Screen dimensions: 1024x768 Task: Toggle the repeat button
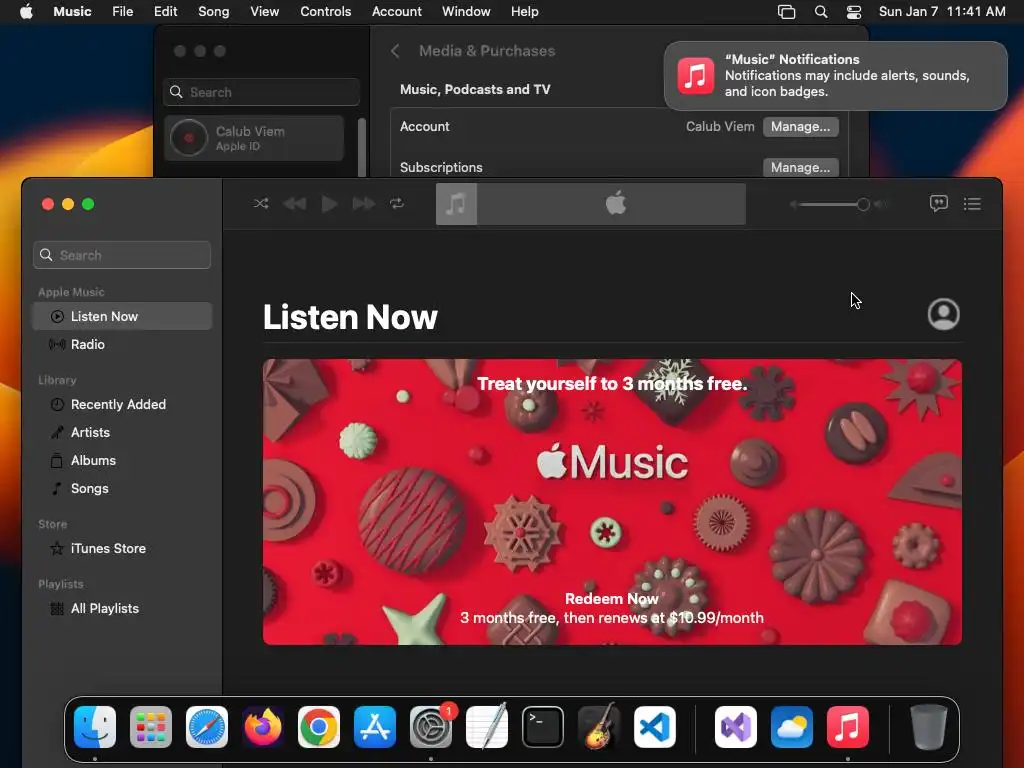click(397, 204)
